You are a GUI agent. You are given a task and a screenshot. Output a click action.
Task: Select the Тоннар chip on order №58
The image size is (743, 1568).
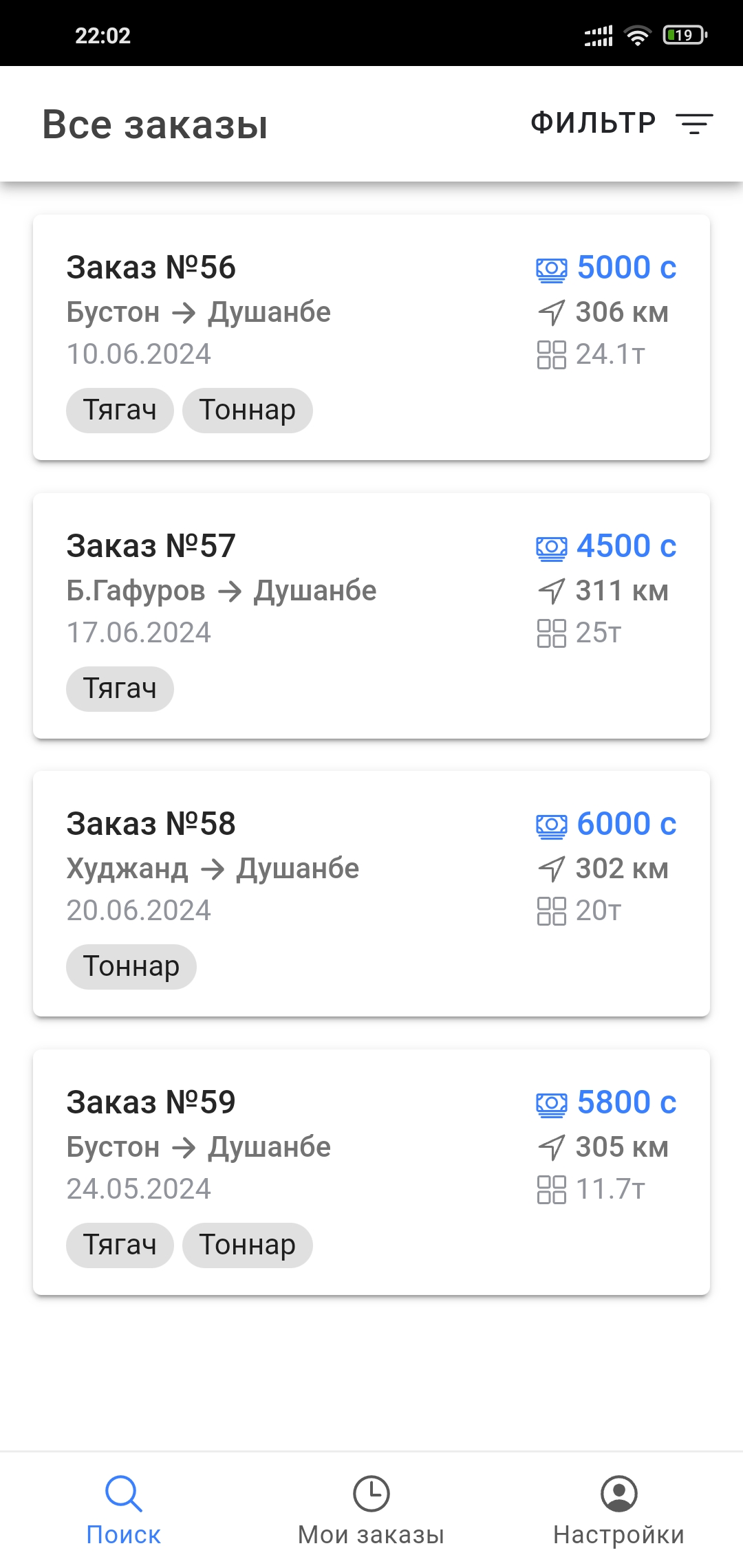(131, 967)
